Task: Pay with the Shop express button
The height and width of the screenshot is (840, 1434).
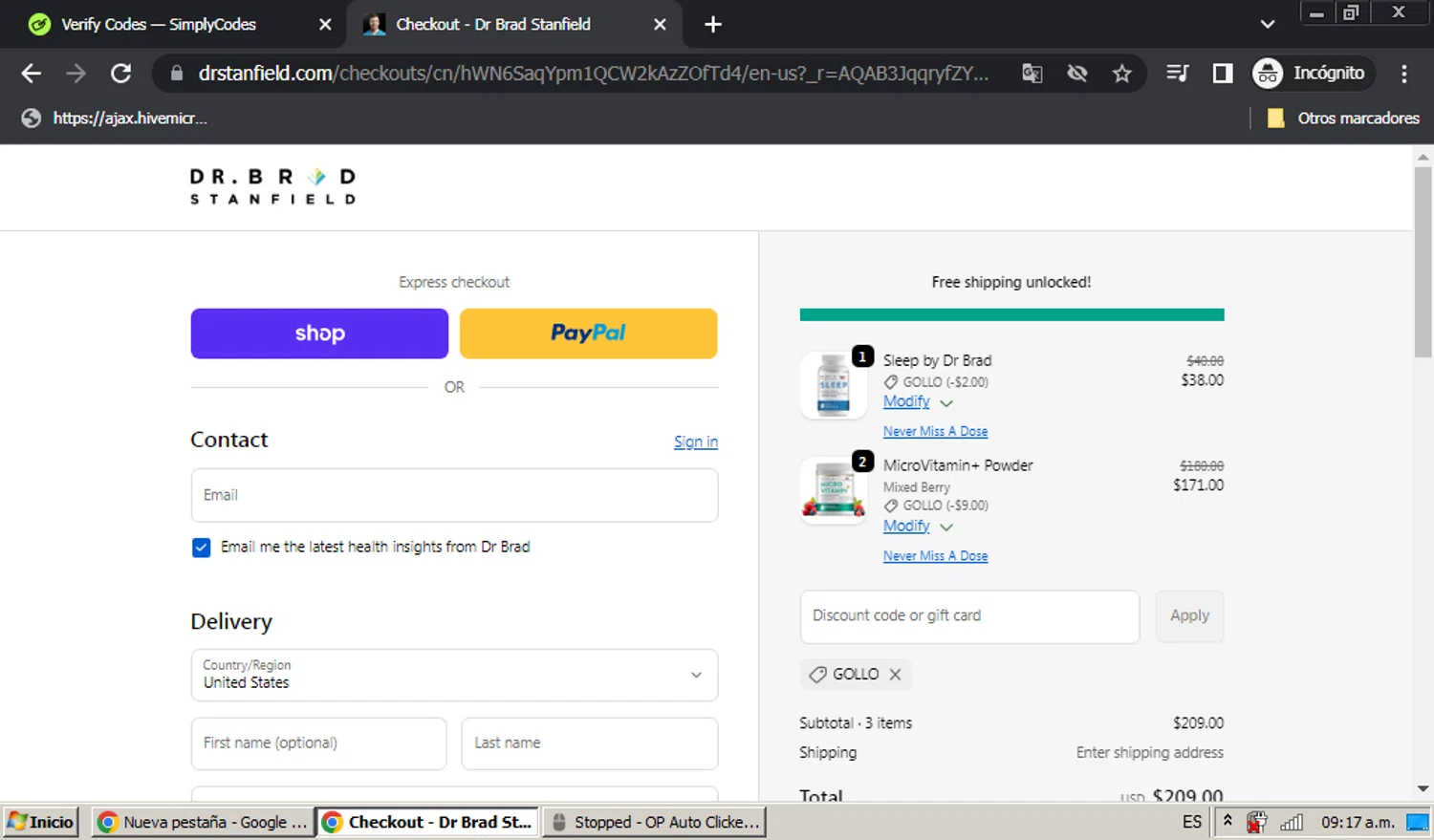Action: (x=319, y=334)
